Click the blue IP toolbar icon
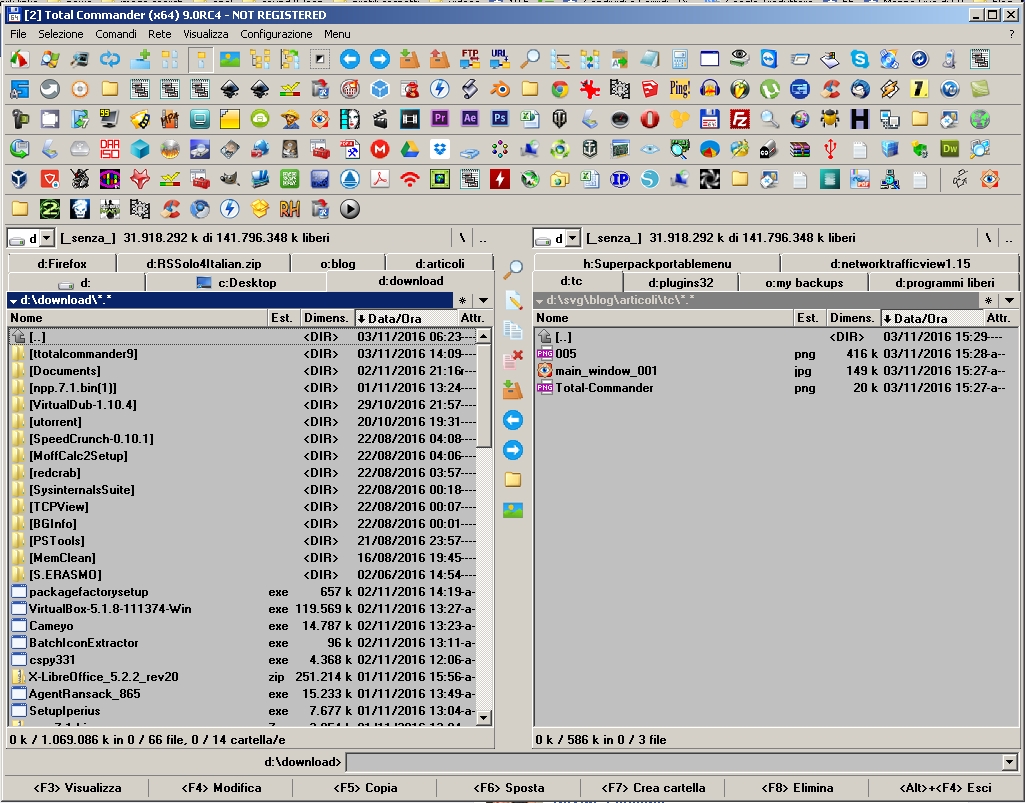This screenshot has width=1025, height=803. tap(620, 179)
